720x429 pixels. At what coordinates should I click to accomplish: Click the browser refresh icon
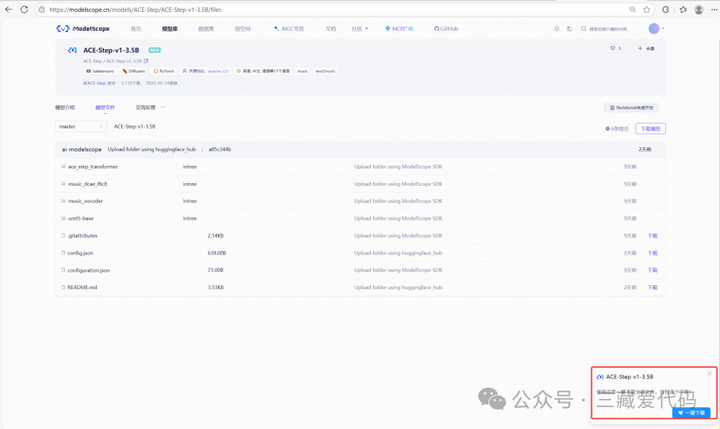click(x=24, y=9)
